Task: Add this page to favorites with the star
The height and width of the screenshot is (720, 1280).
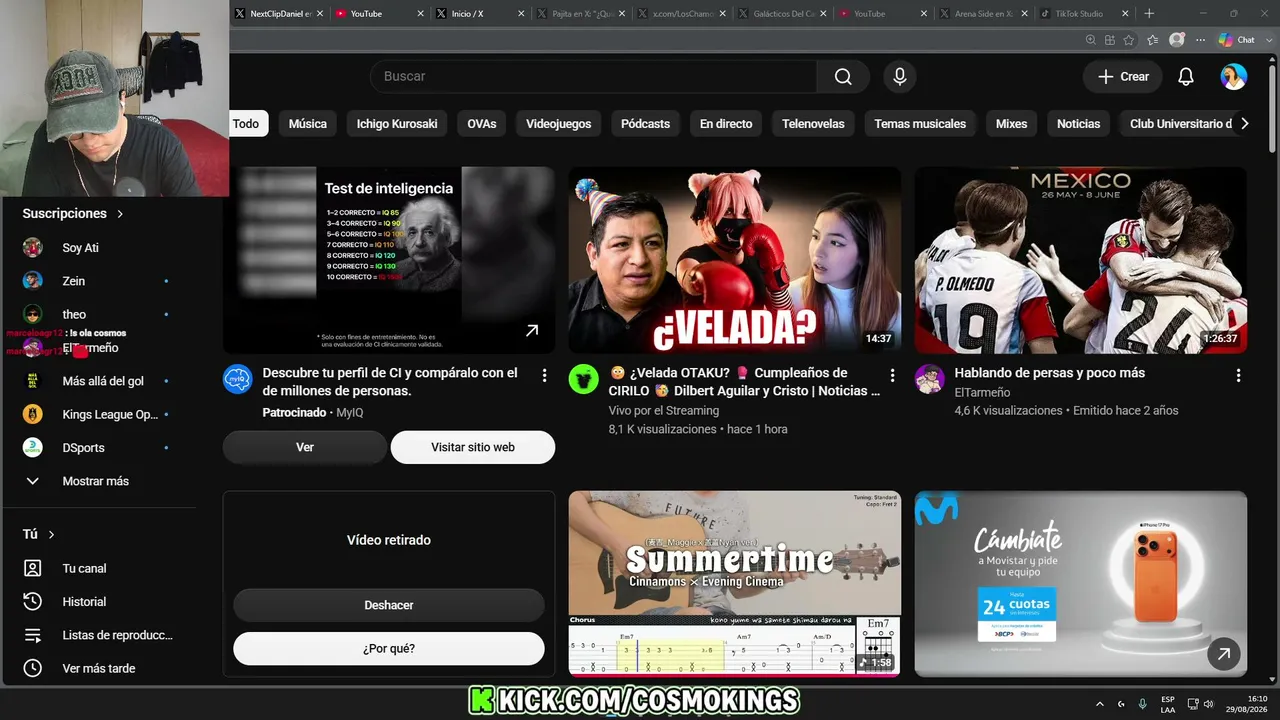Action: 1129,40
